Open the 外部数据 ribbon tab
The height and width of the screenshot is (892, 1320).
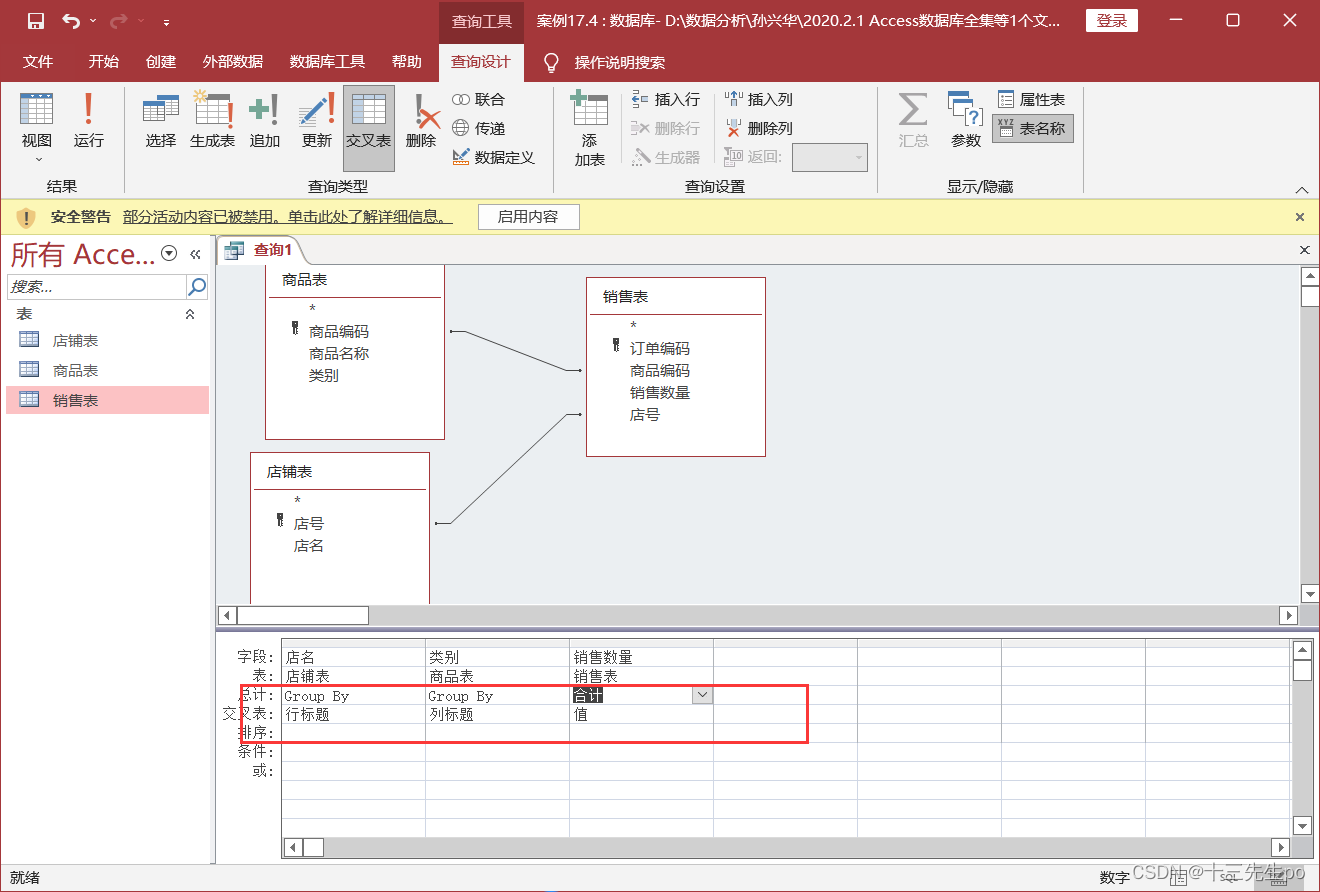coord(232,62)
